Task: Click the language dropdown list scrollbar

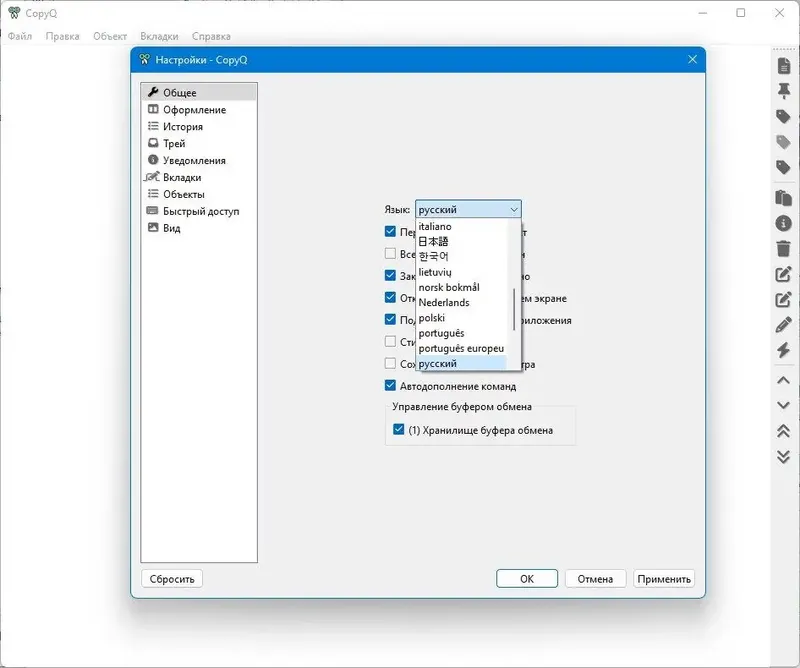Action: coord(514,309)
